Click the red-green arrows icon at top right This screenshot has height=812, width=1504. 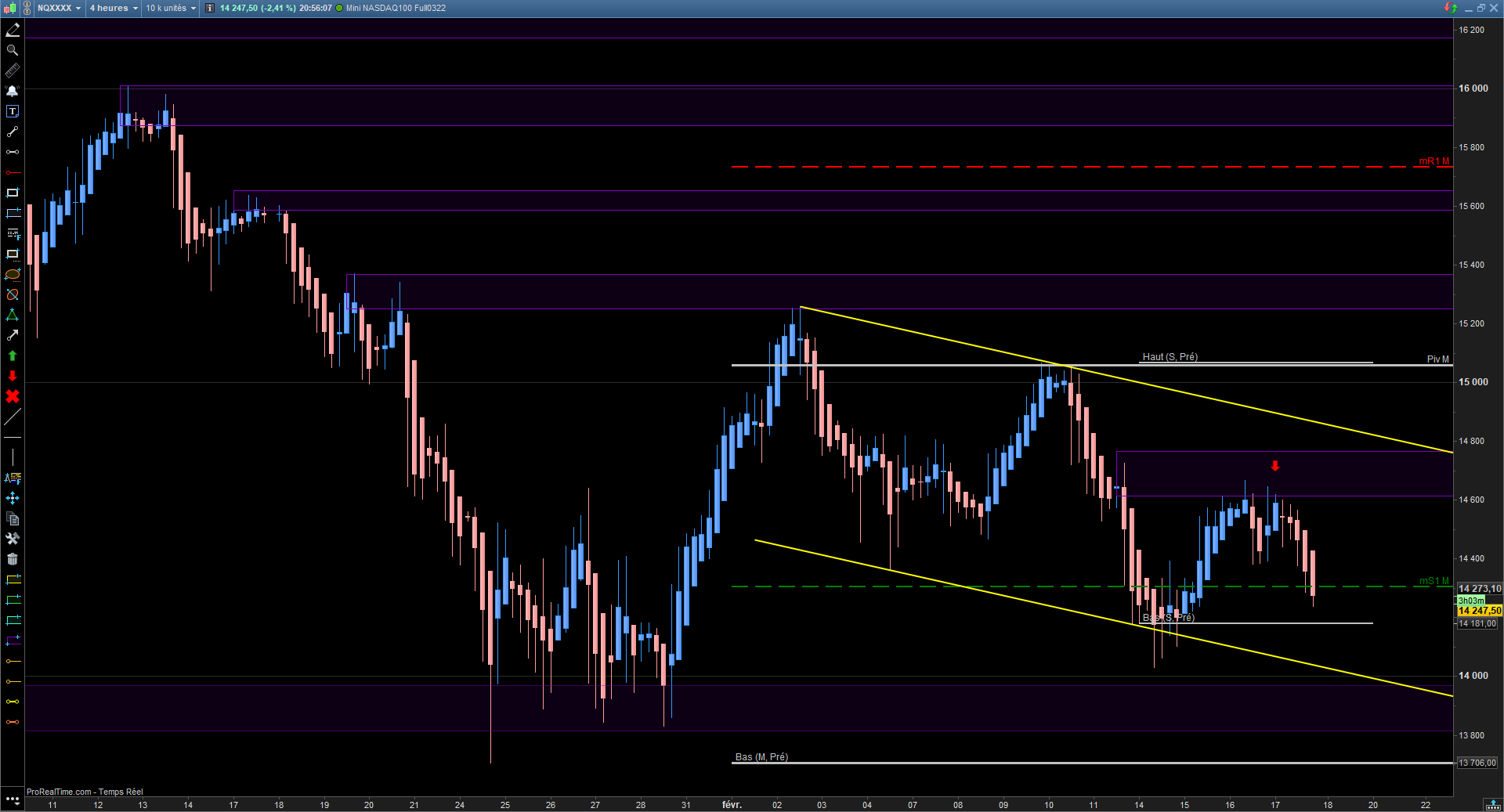[1451, 8]
